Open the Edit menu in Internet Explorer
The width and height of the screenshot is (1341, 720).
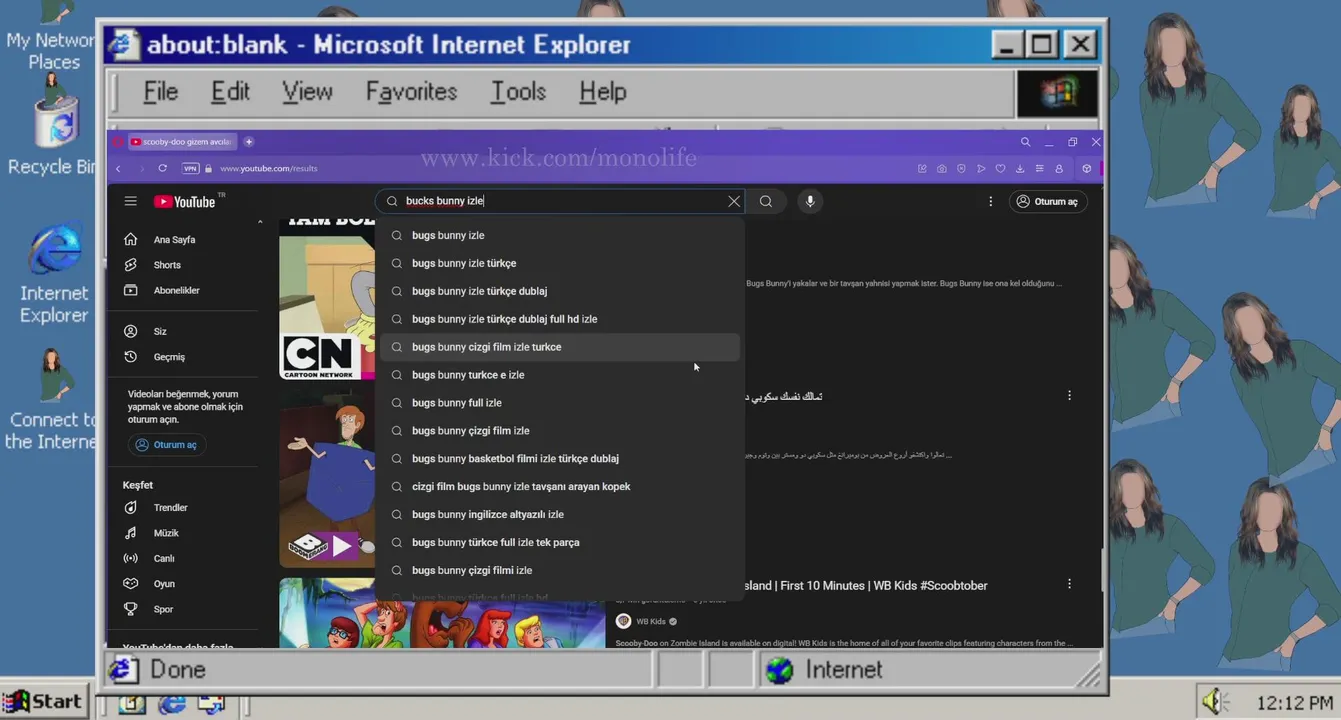230,92
